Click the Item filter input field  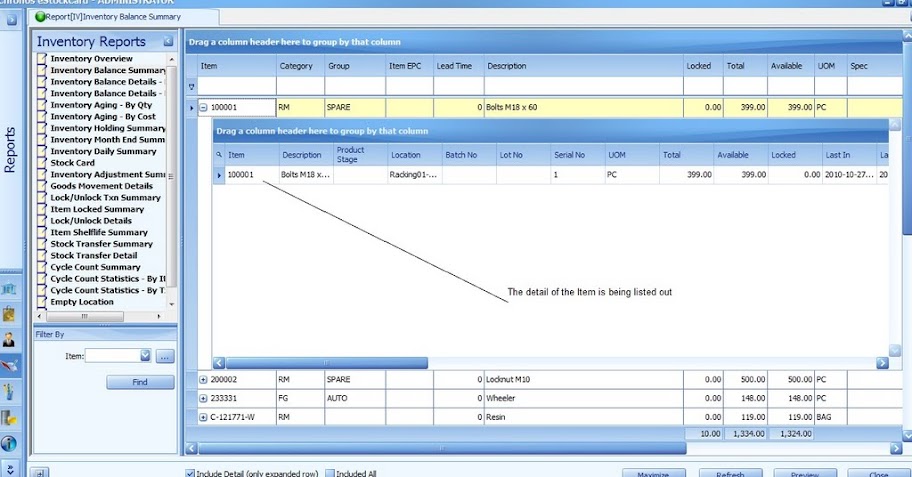pos(112,356)
